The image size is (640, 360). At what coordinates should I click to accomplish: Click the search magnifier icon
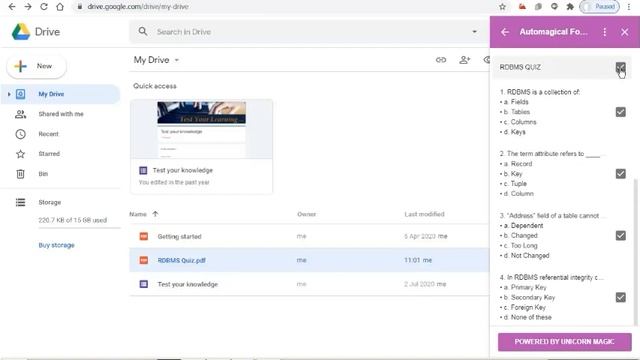point(142,31)
